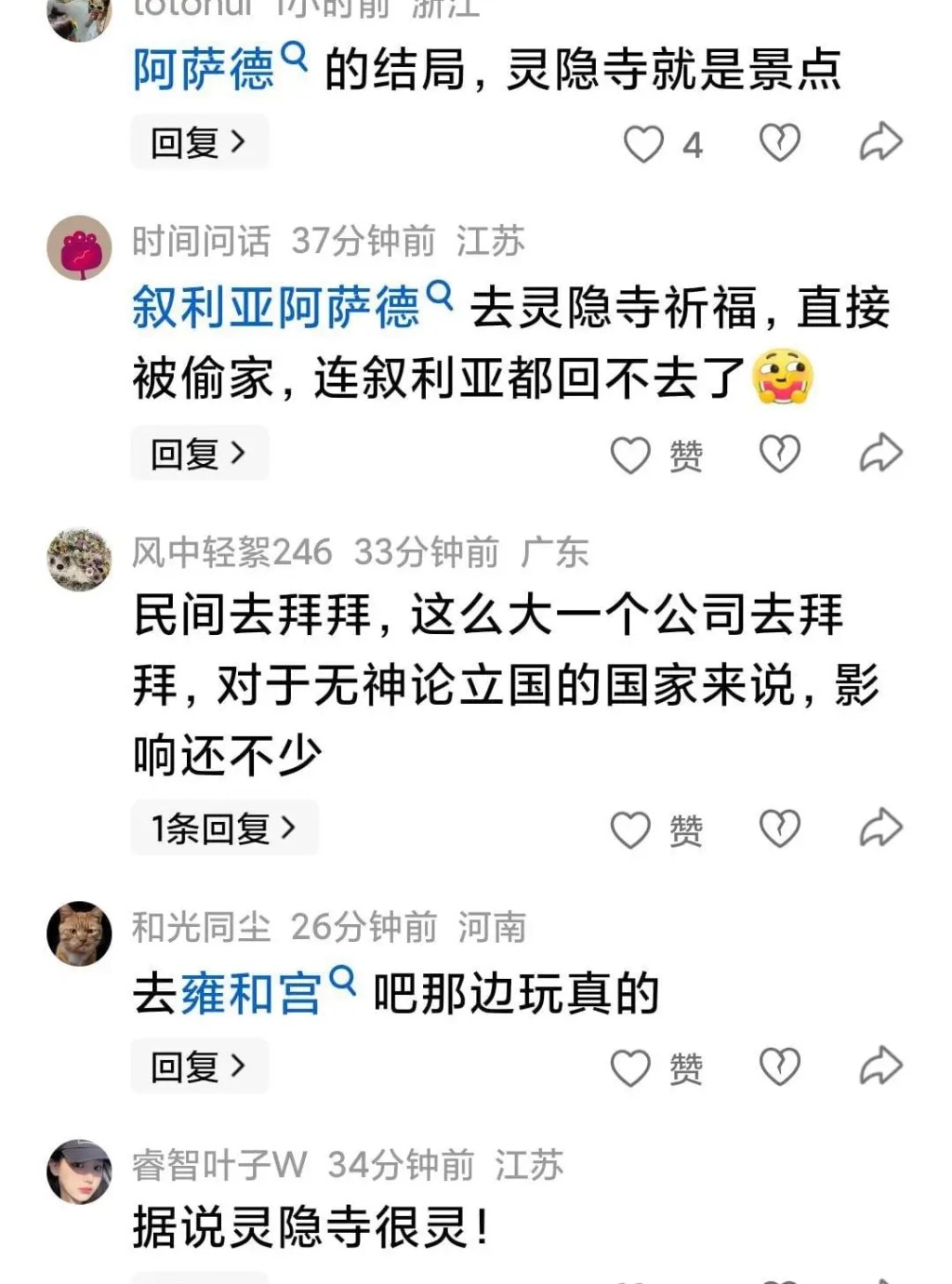Image resolution: width=952 pixels, height=1284 pixels.
Task: Open 回复 under 和光同尘's comment
Action: point(199,1066)
